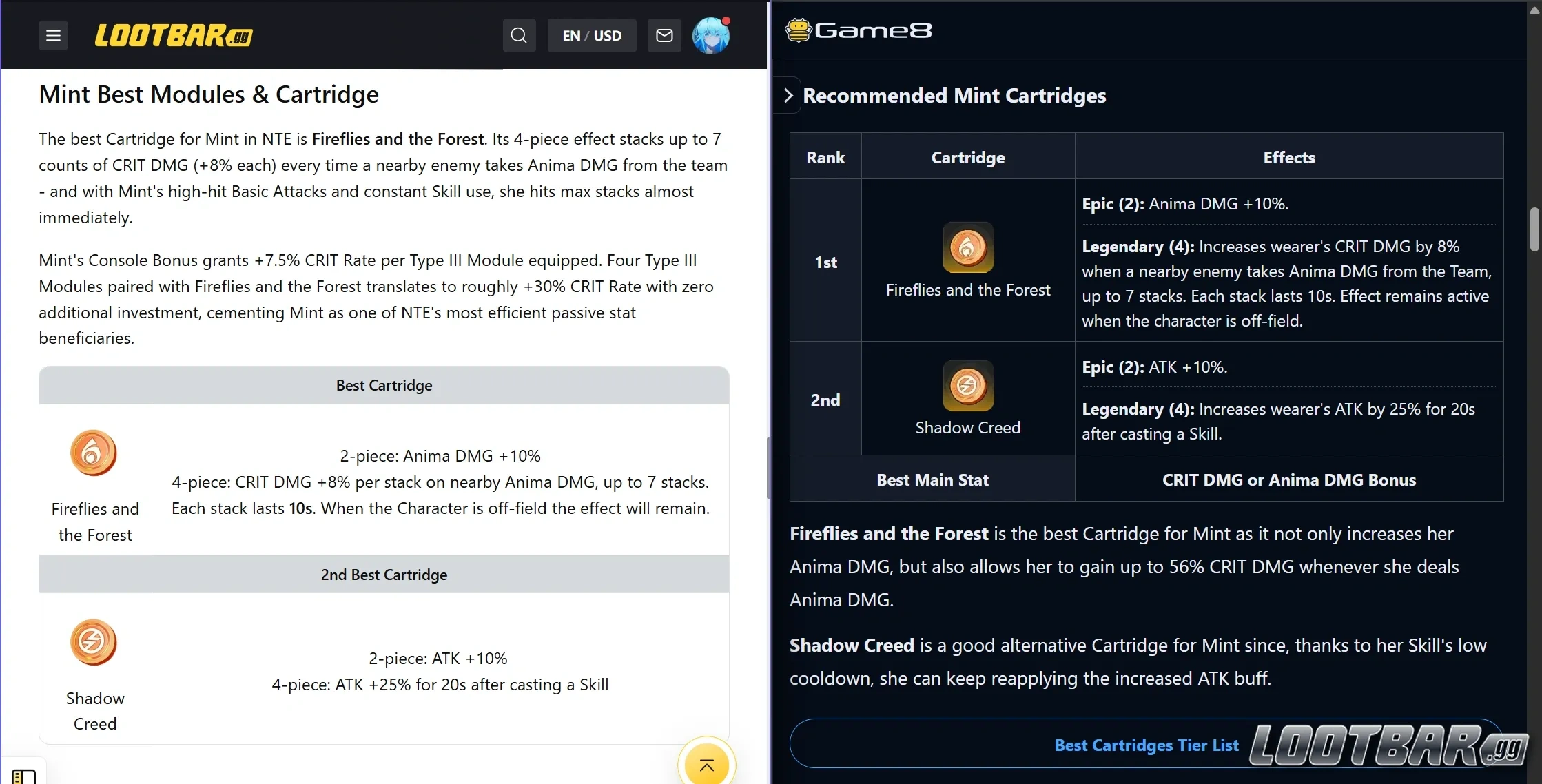This screenshot has width=1542, height=784.
Task: Click the 2nd Best Cartridge table header
Action: [384, 575]
